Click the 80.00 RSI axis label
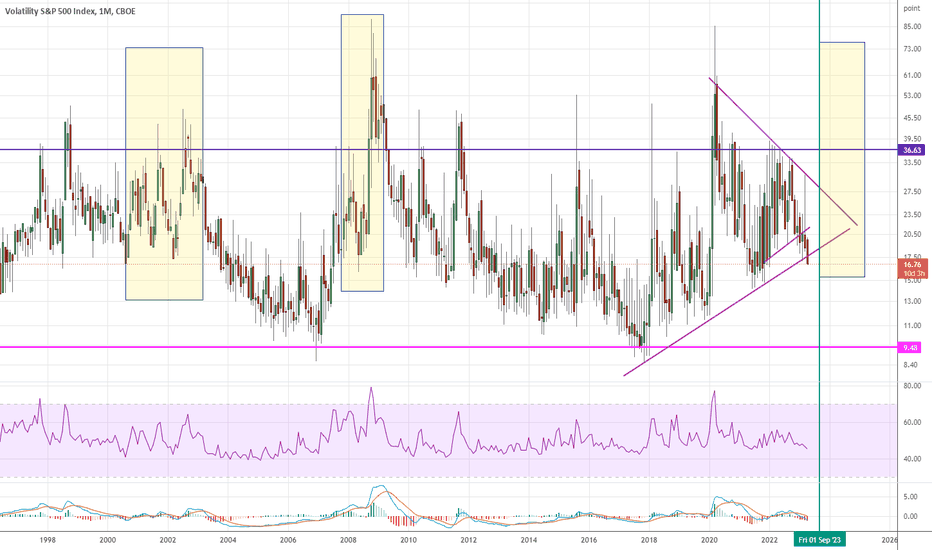 [912, 386]
